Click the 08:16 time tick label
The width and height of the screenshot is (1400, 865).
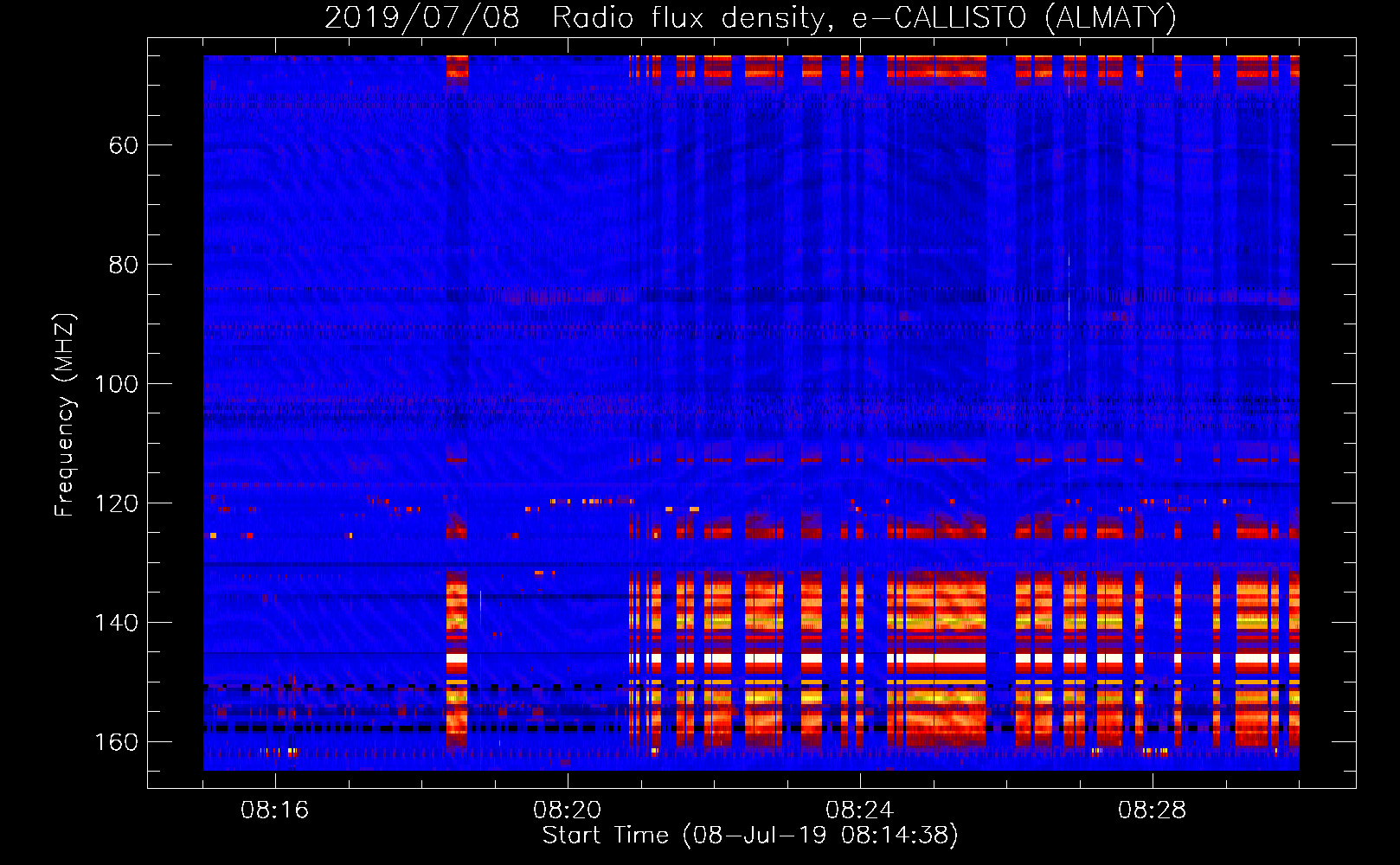pyautogui.click(x=274, y=811)
